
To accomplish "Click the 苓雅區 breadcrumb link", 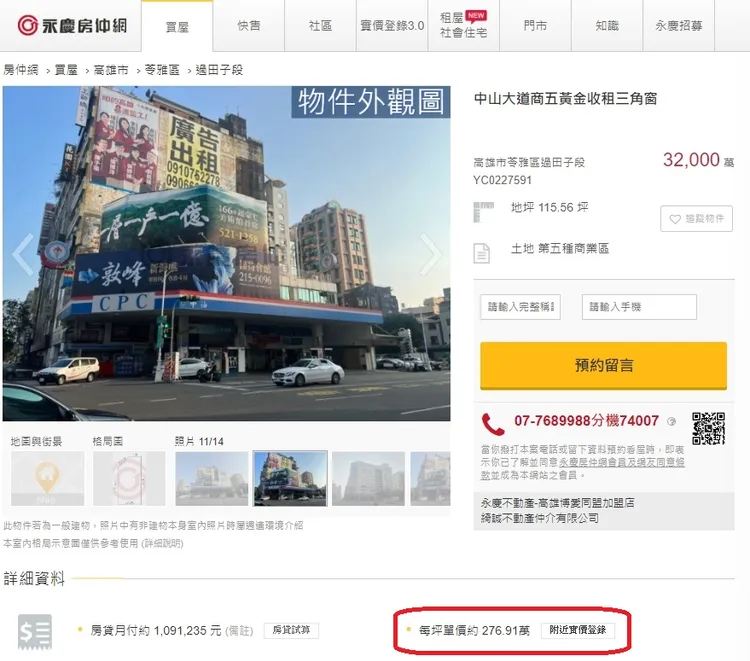I will [162, 70].
